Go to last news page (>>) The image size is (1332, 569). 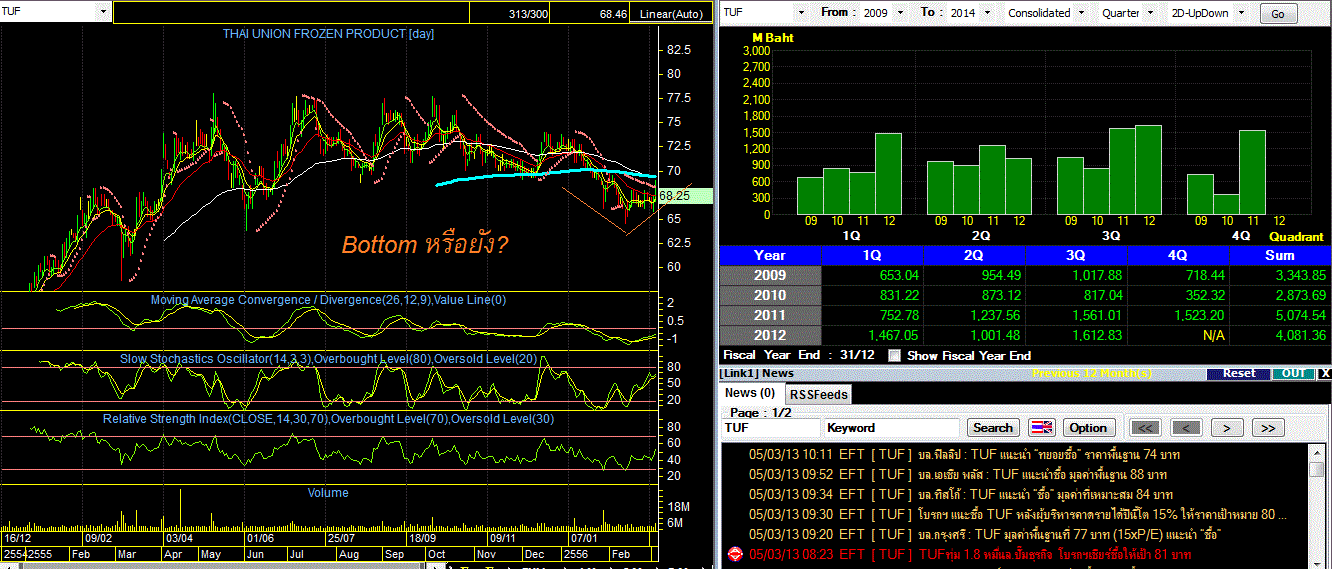pyautogui.click(x=1267, y=427)
